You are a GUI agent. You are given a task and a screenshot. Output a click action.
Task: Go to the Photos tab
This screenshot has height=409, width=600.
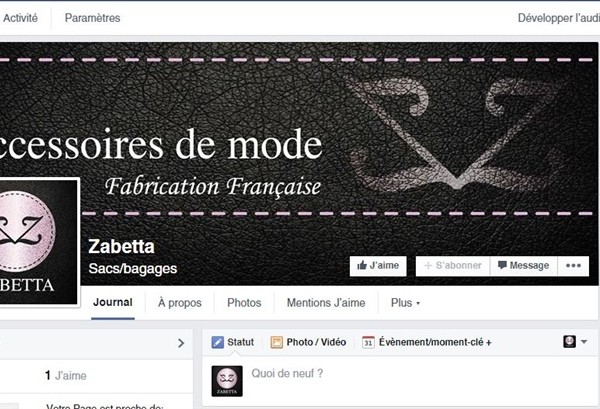[x=244, y=303]
